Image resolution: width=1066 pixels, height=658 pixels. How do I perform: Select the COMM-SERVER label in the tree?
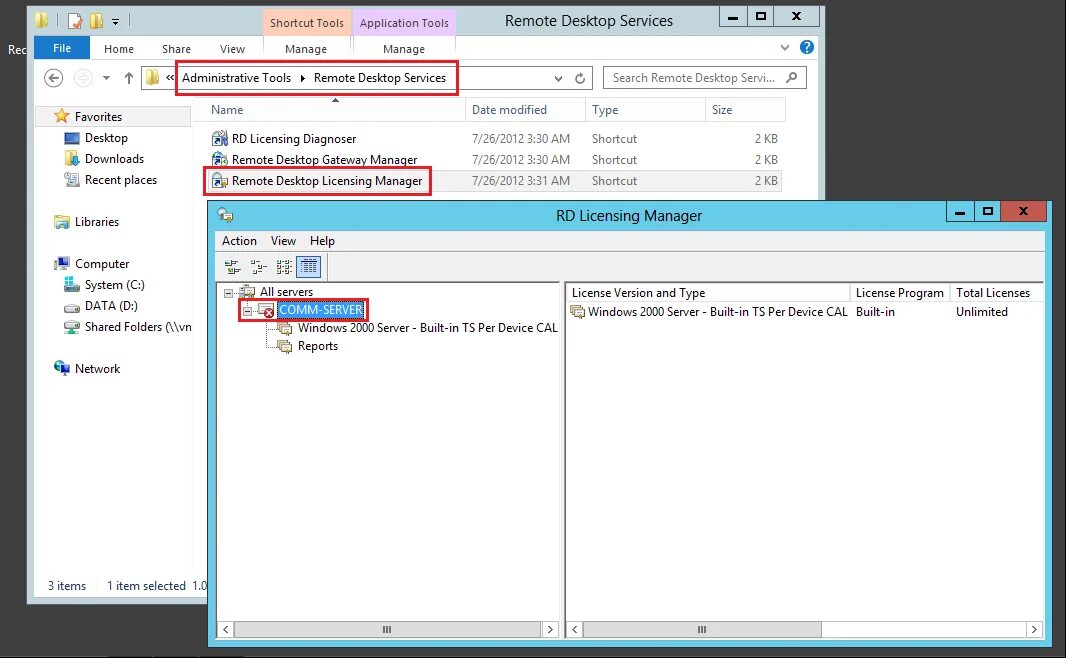click(x=321, y=310)
